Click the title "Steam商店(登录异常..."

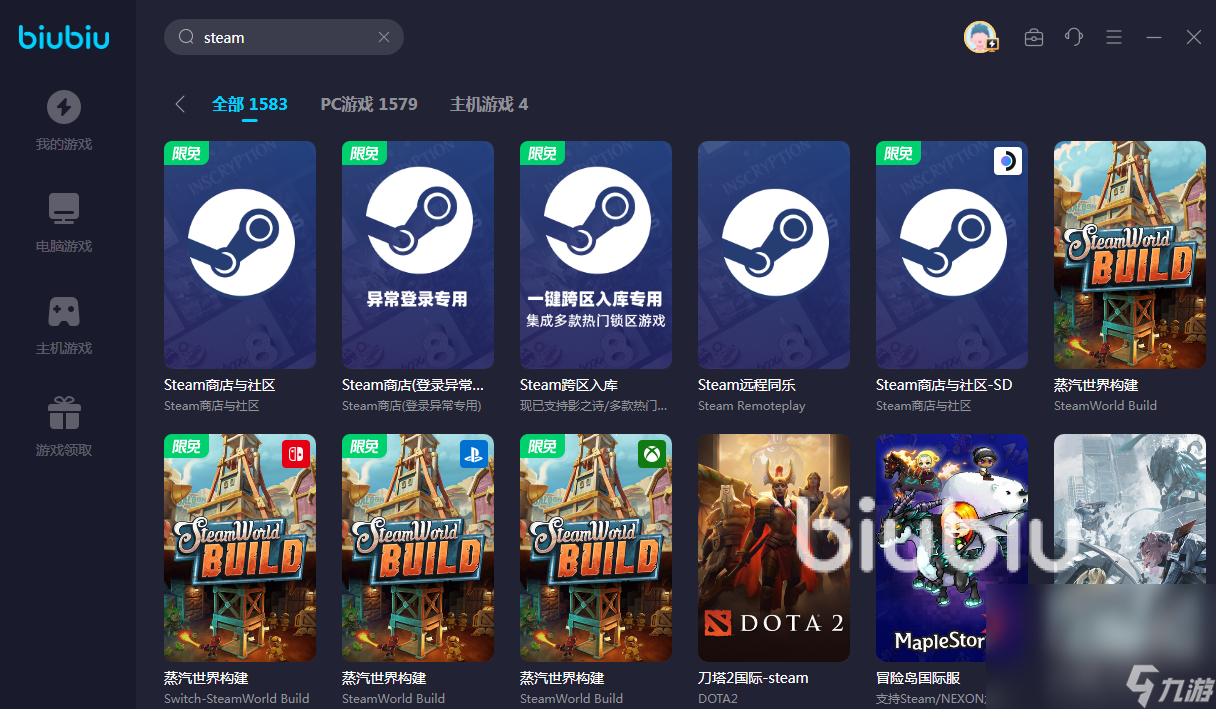[x=413, y=385]
